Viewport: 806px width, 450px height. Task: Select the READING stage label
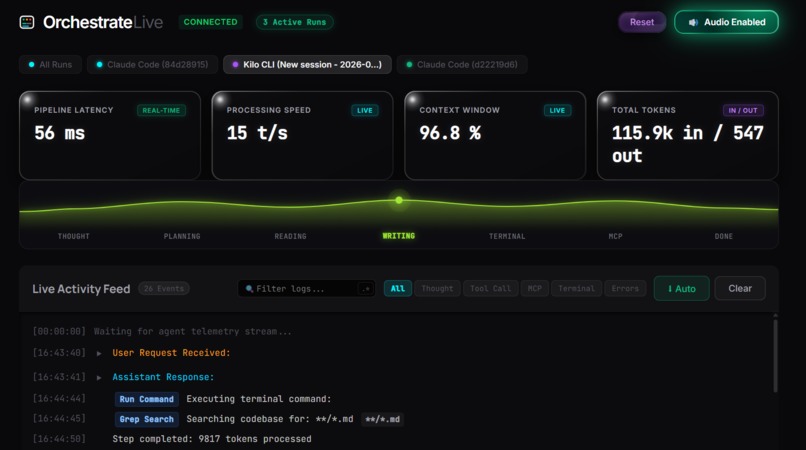(290, 236)
